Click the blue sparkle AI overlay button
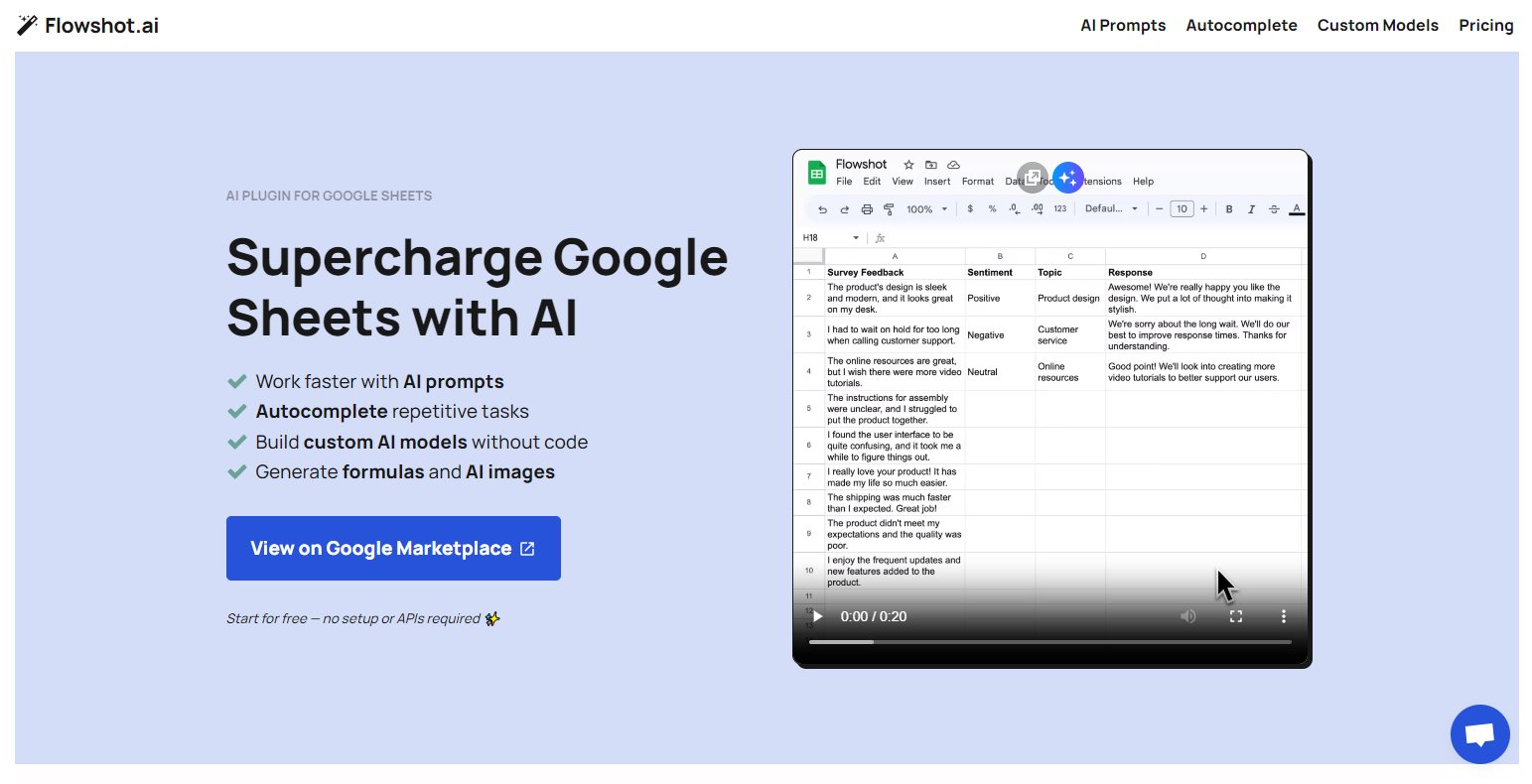The image size is (1532, 784). pyautogui.click(x=1068, y=178)
